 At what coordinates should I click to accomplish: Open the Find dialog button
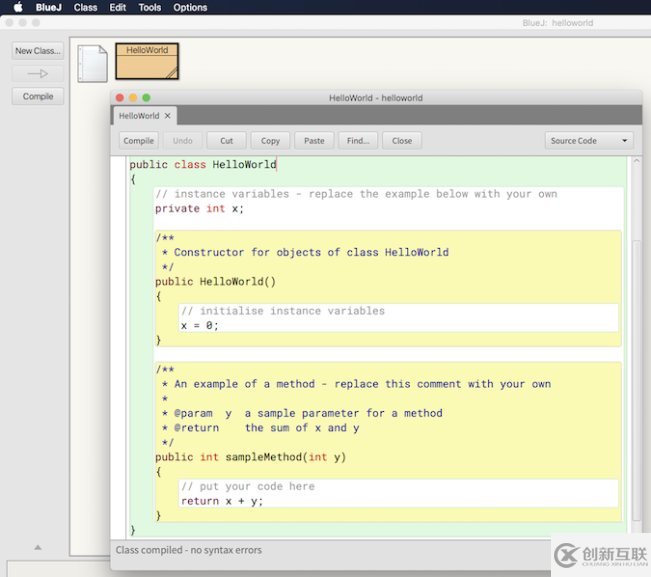pyautogui.click(x=358, y=141)
